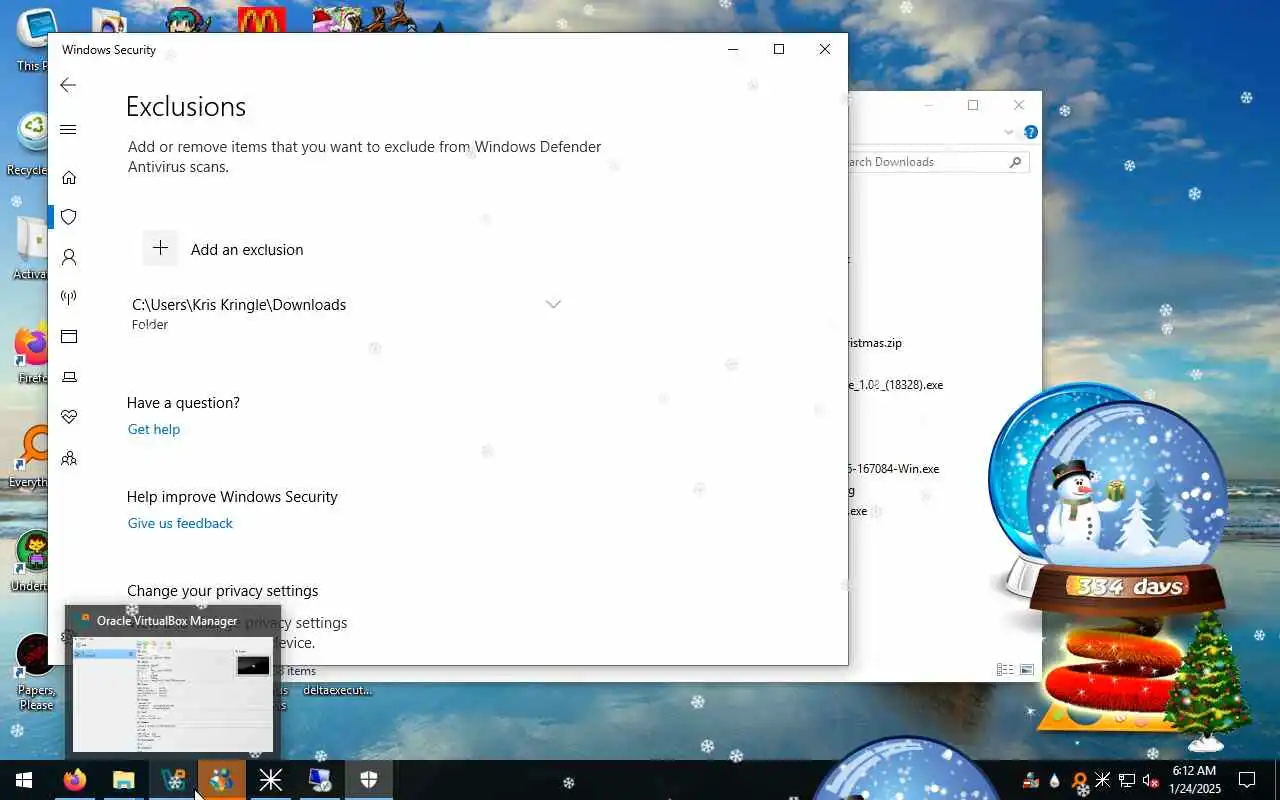Open Family options people icon in sidebar
1280x800 pixels.
coord(68,458)
